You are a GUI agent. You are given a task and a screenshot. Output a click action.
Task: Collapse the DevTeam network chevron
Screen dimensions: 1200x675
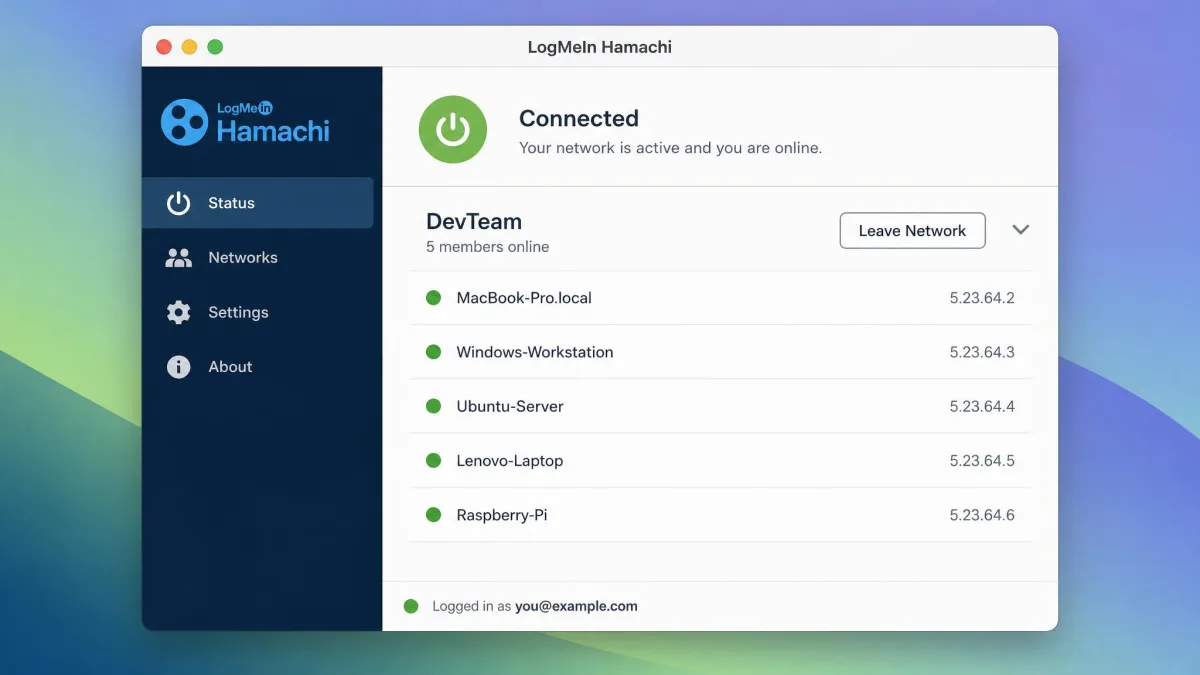coord(1020,229)
